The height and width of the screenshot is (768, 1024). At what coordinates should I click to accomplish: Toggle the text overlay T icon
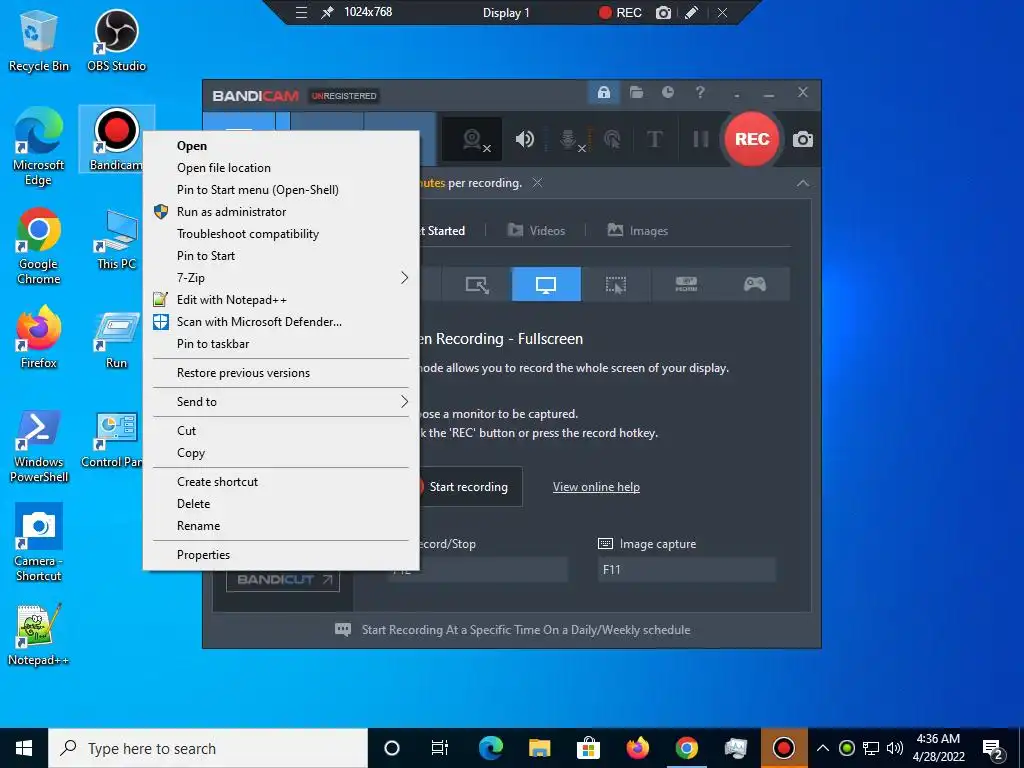click(x=654, y=139)
